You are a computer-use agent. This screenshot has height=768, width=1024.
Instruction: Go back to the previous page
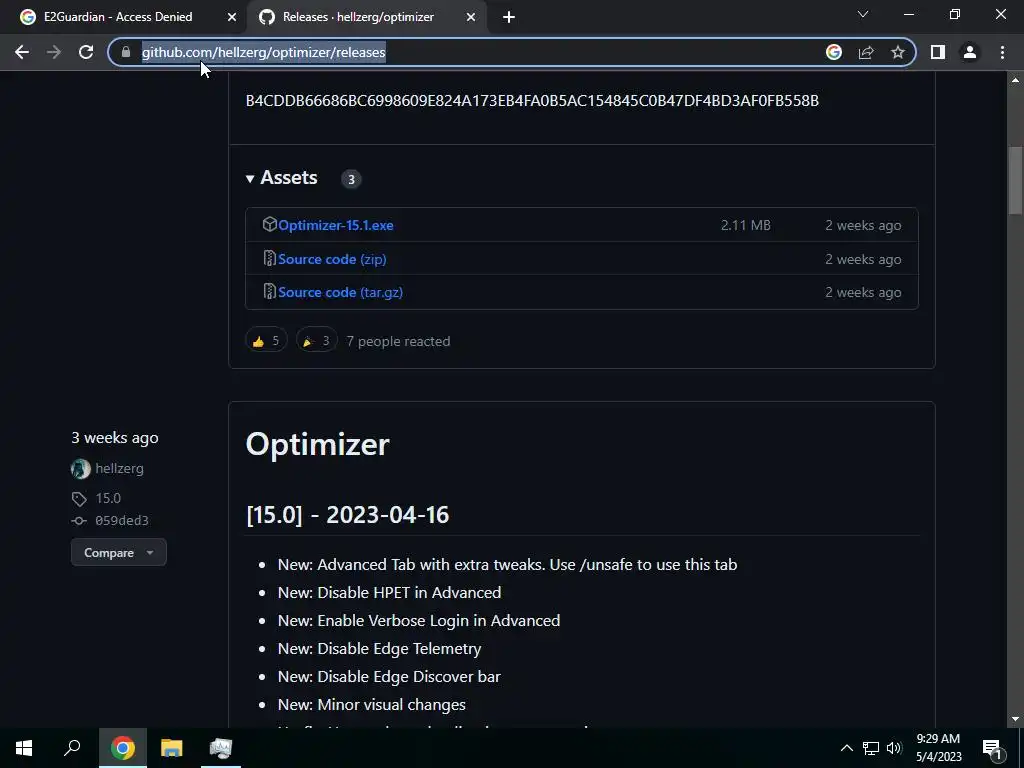pos(22,52)
